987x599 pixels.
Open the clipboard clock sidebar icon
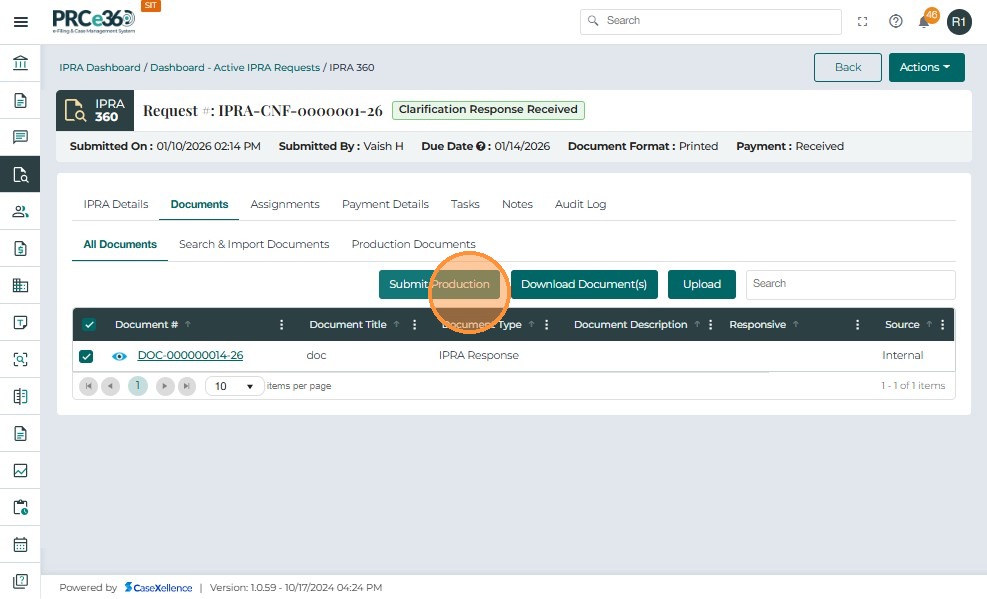pos(20,507)
